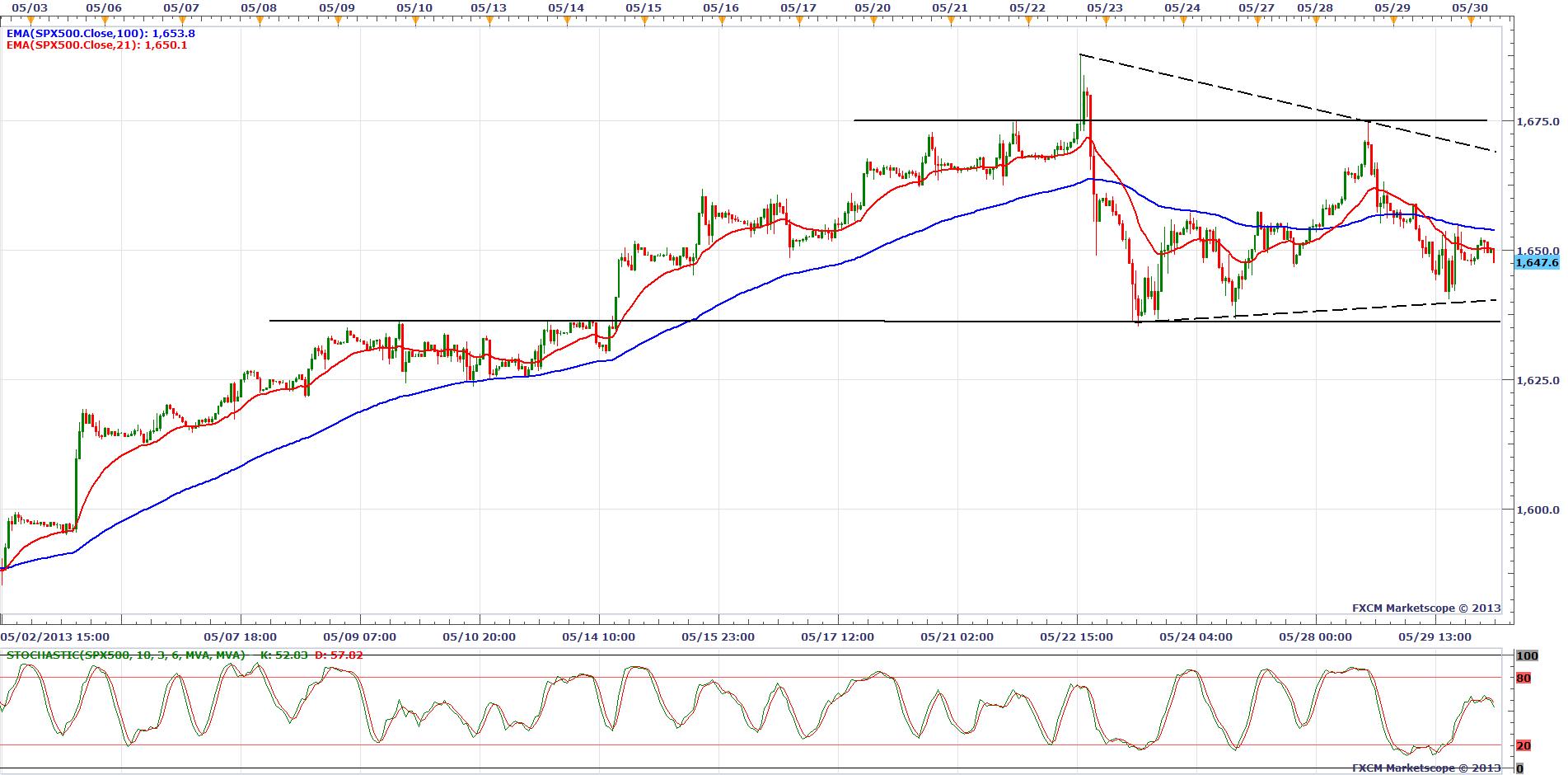1568x775 pixels.
Task: Click the stochastic level 80 tag
Action: [1524, 679]
